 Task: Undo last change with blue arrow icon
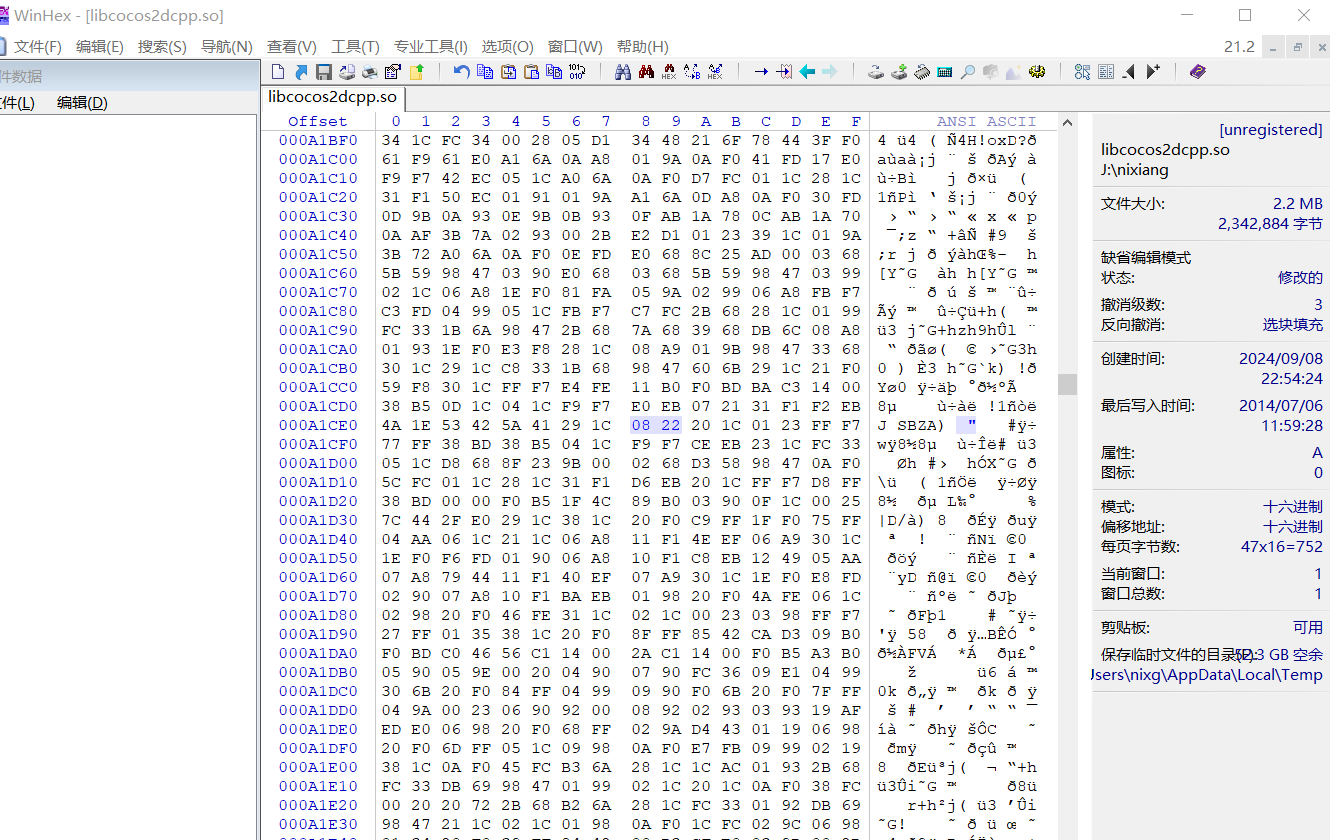(462, 72)
